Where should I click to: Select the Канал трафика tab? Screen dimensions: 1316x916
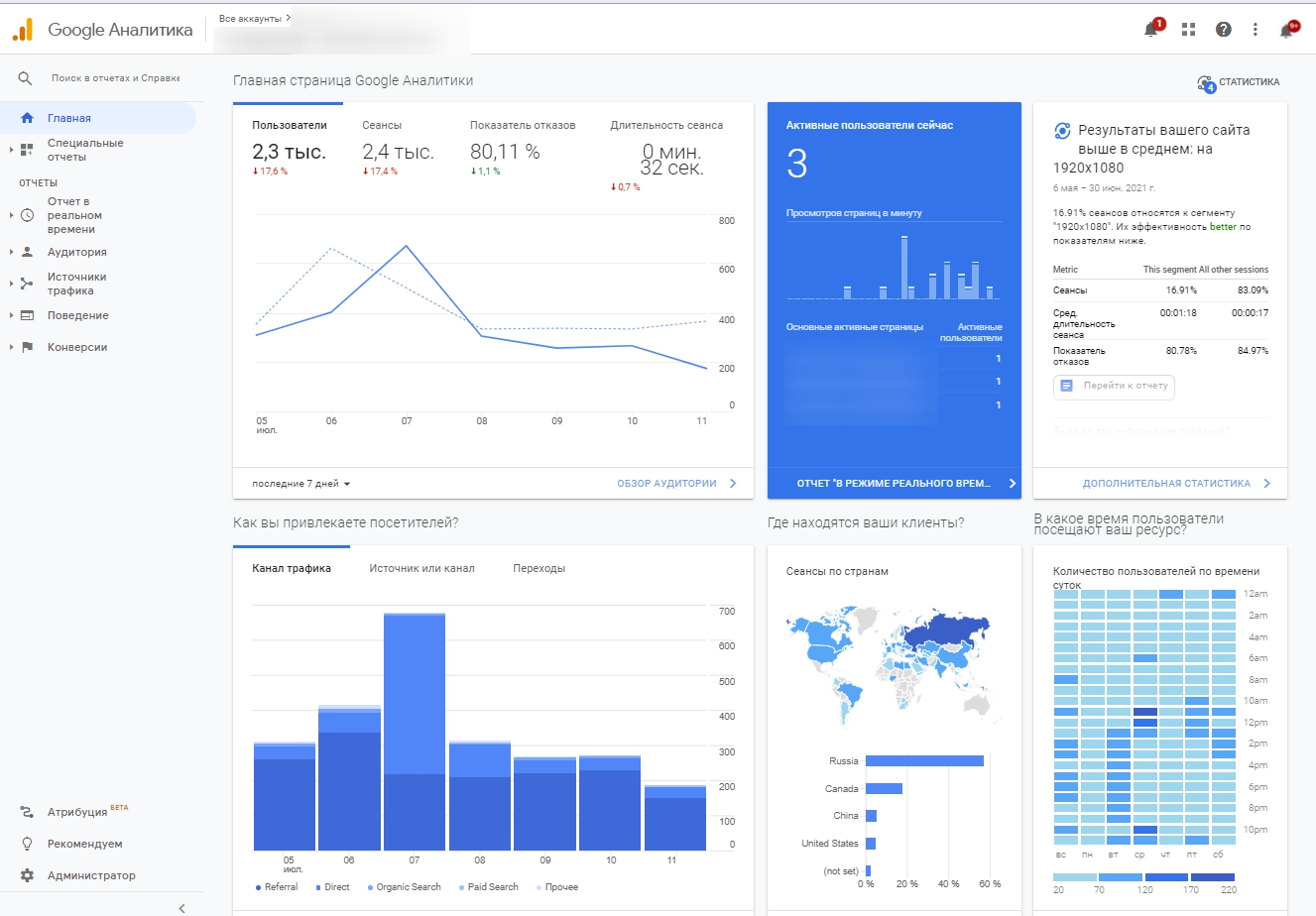click(x=292, y=568)
